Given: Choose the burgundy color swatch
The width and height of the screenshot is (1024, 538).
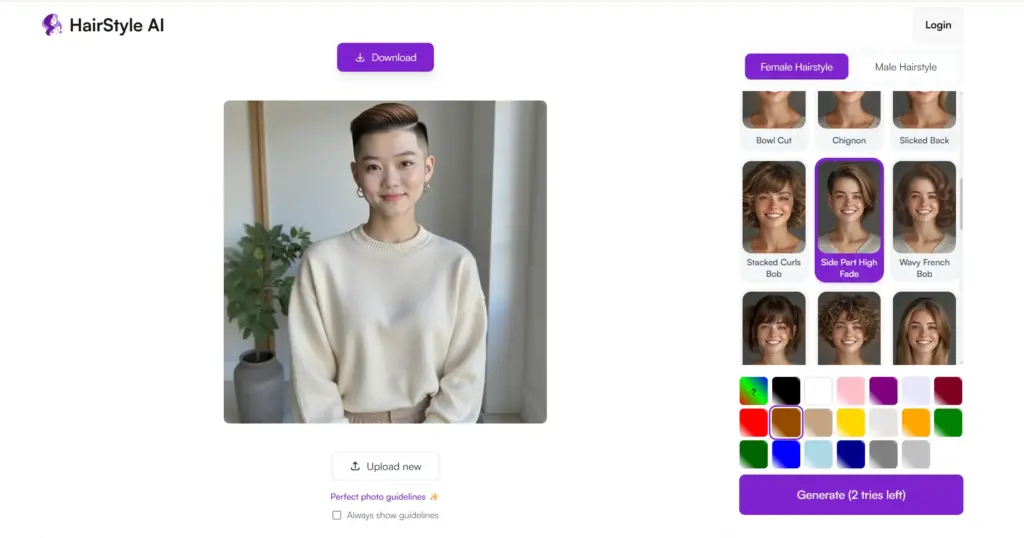Looking at the screenshot, I should point(948,391).
